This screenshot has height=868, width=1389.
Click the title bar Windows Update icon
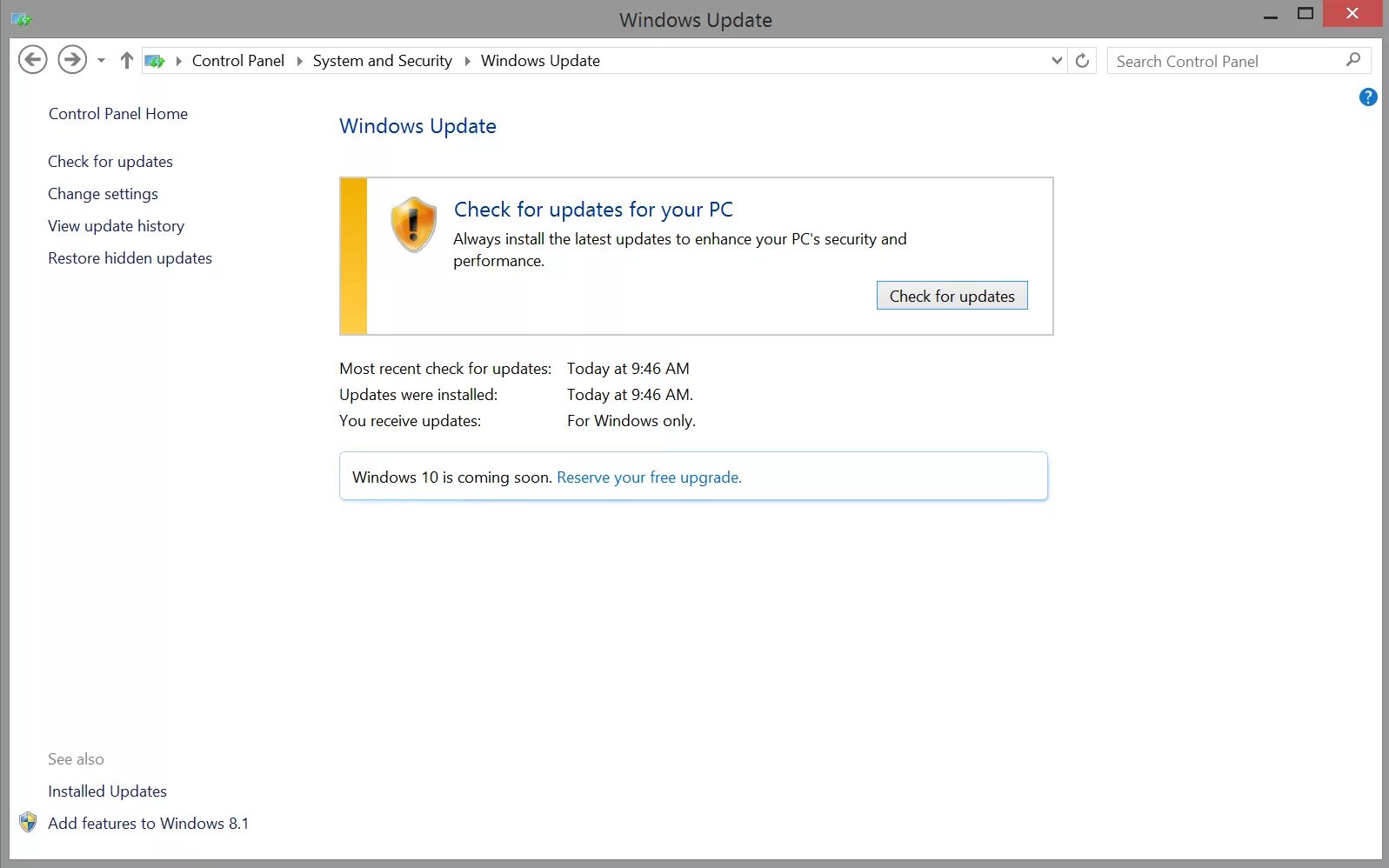point(22,19)
